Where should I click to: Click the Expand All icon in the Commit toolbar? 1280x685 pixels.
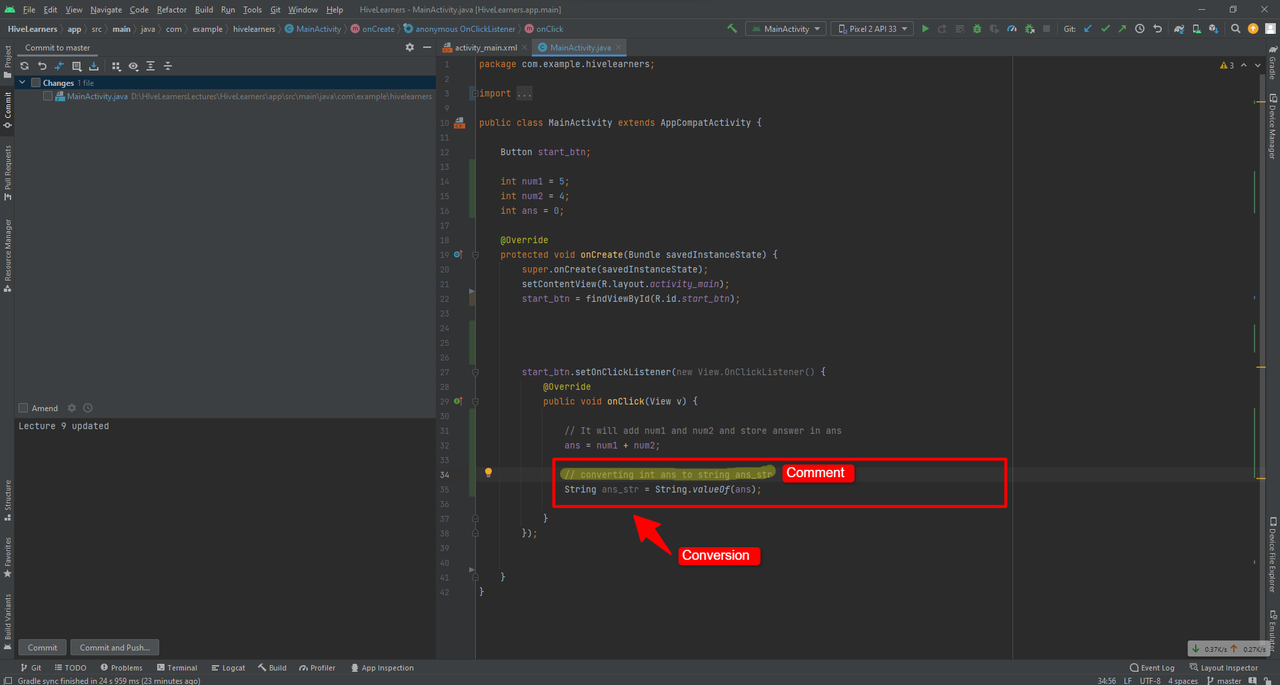150,66
